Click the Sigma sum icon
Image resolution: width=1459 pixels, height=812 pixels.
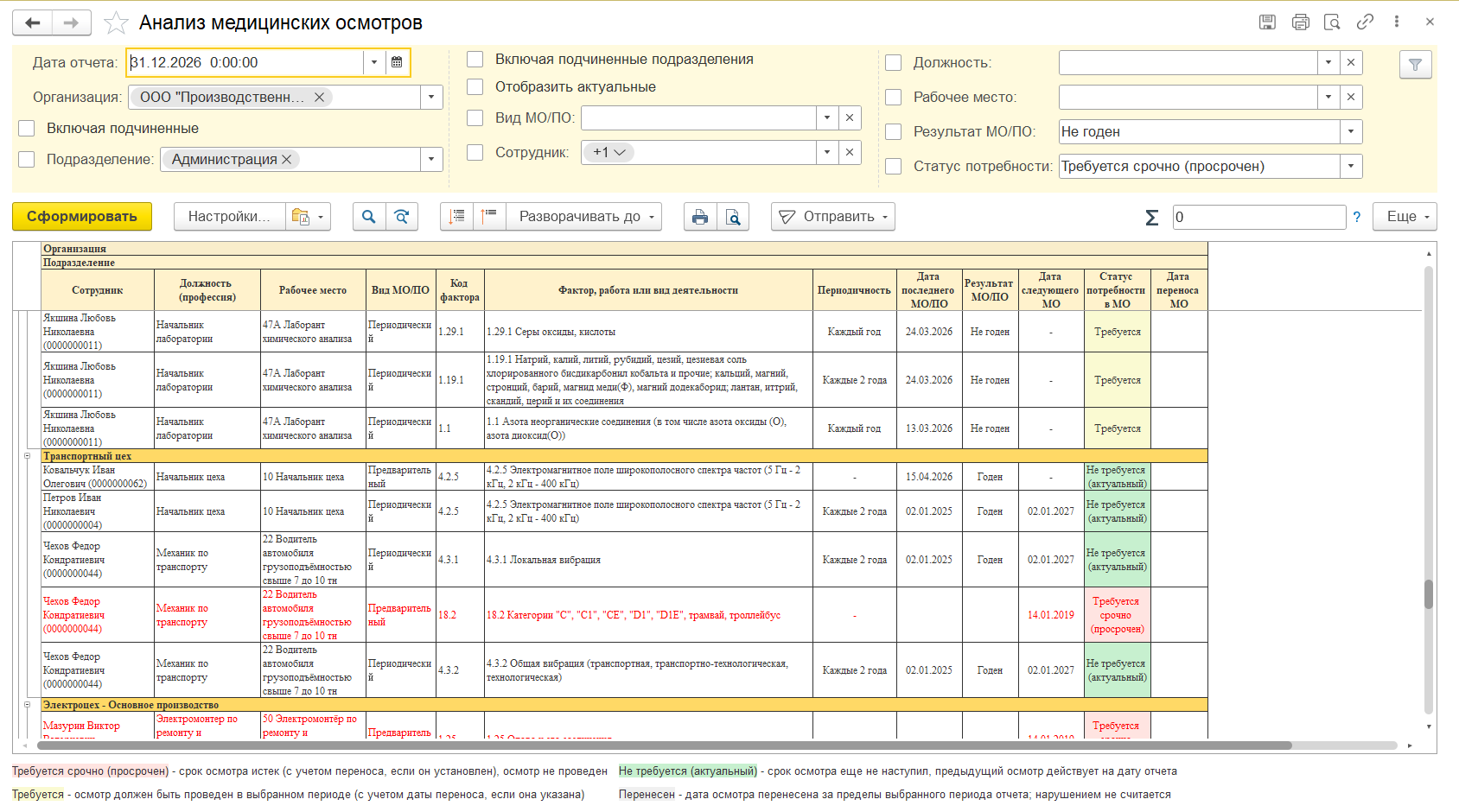click(1151, 218)
